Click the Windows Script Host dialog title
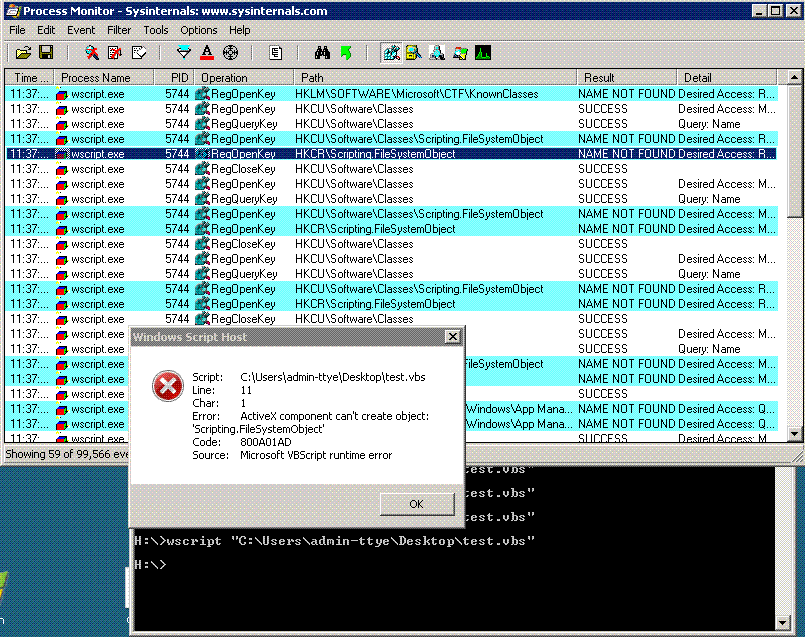Image resolution: width=805 pixels, height=637 pixels. [190, 337]
